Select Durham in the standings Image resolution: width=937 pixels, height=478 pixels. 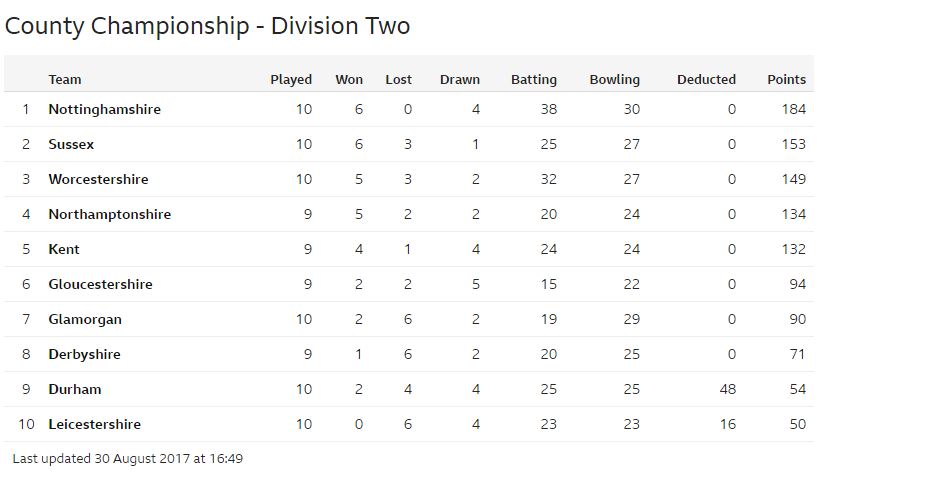tap(75, 390)
